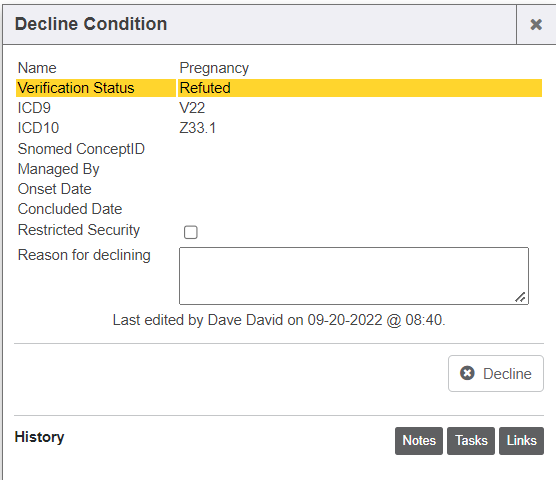Viewport: 556px width, 480px height.
Task: Close the Decline Condition dialog
Action: [x=536, y=24]
